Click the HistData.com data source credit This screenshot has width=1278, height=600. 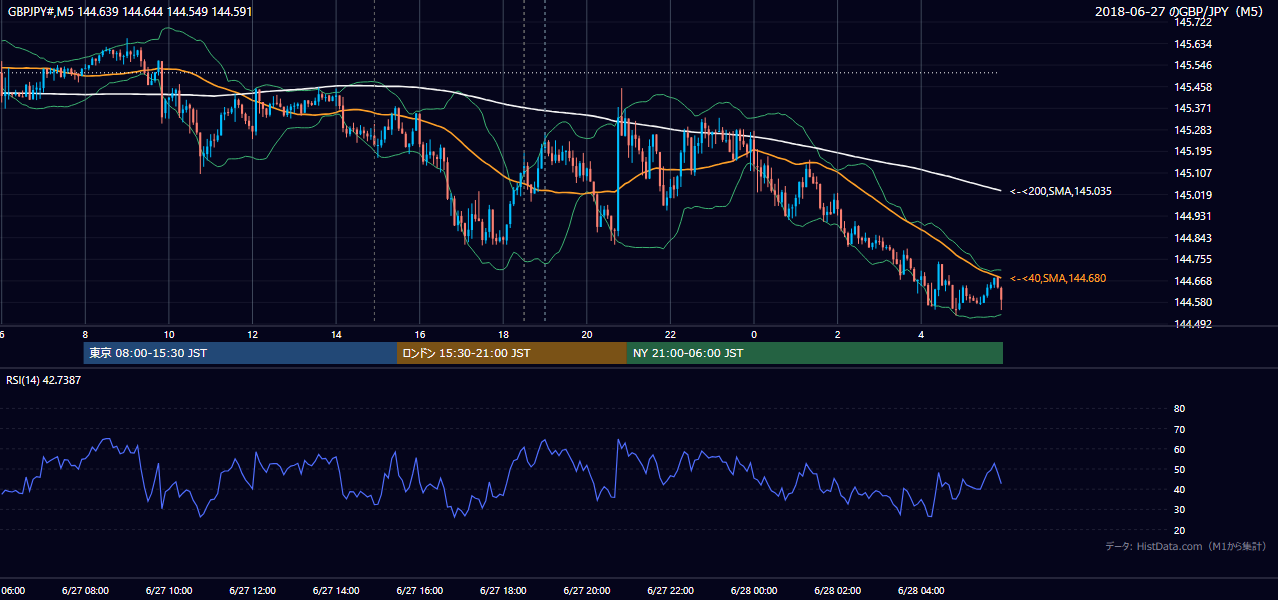[1186, 546]
